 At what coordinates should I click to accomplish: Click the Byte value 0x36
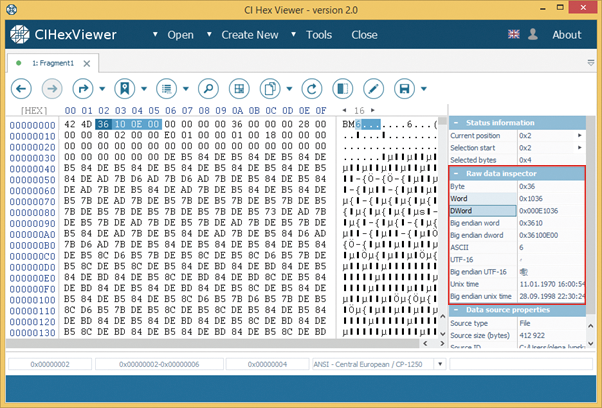[x=527, y=186]
